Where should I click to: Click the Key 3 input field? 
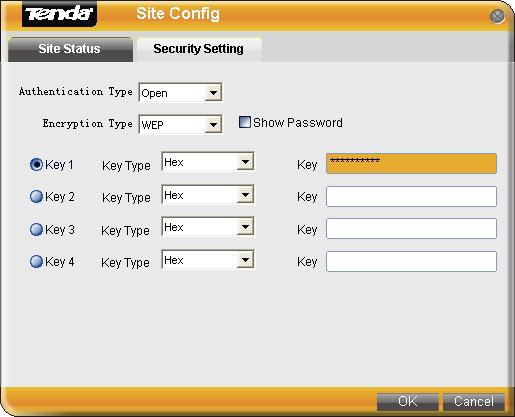(411, 228)
